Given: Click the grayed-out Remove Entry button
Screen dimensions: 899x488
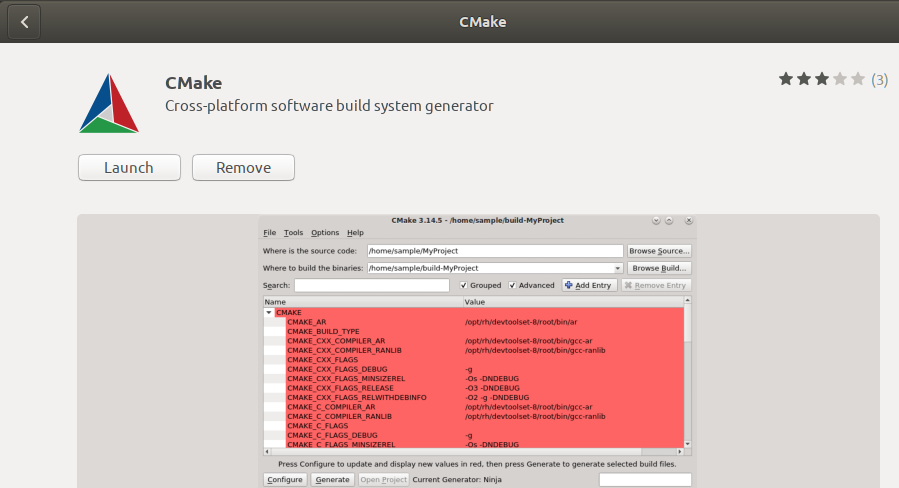Looking at the screenshot, I should [x=656, y=285].
